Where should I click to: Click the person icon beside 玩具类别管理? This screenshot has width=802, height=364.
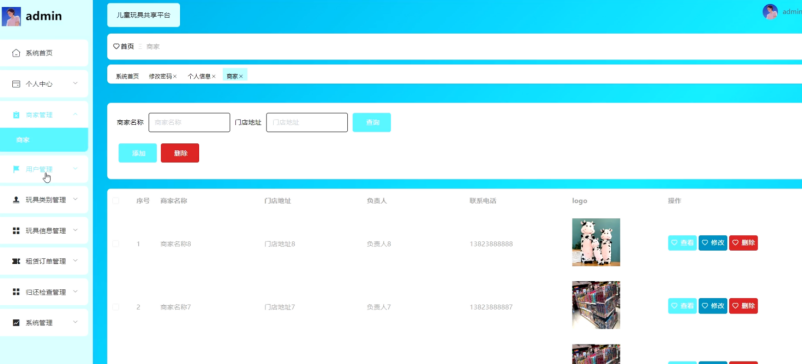[16, 200]
